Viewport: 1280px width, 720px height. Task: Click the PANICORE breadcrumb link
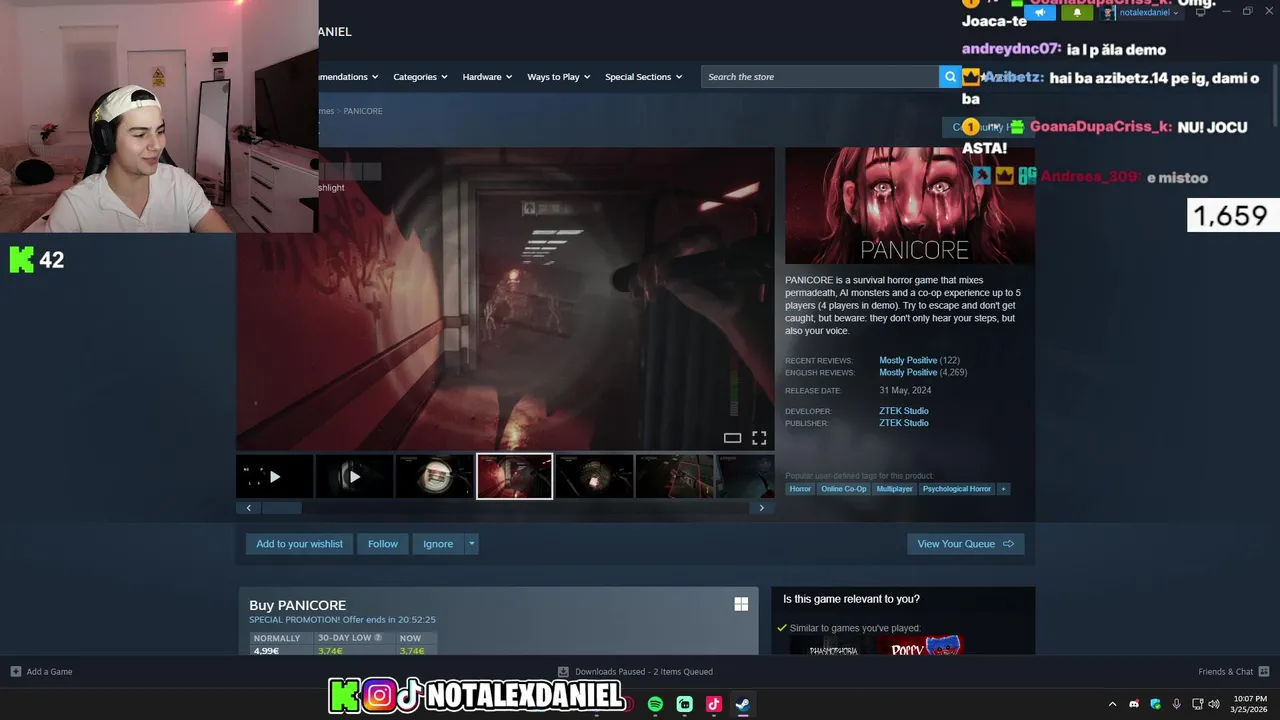point(363,111)
